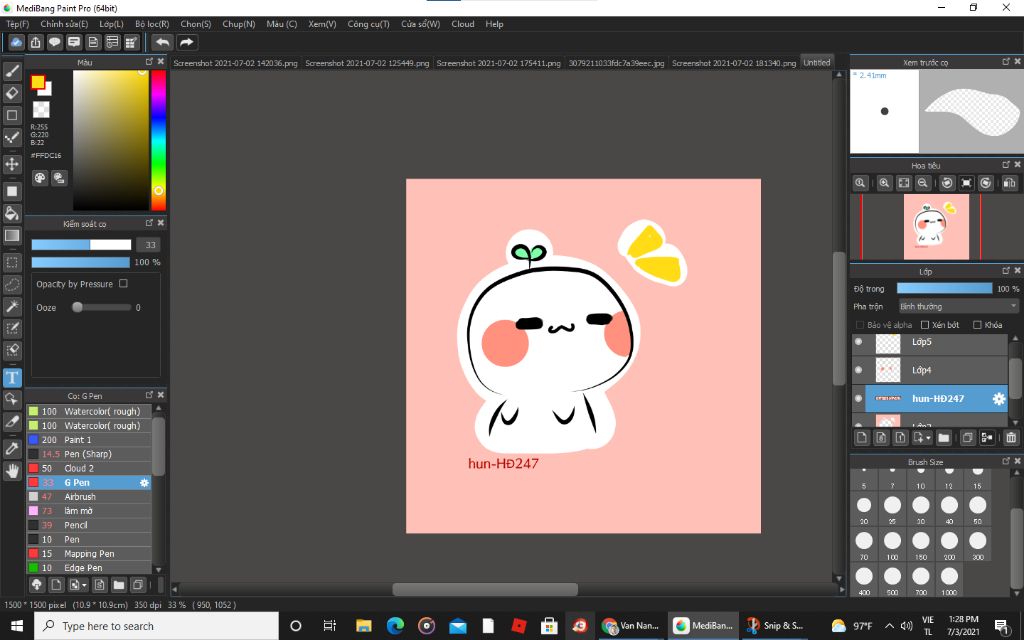Screen dimensions: 1024x640
Task: Select the Text tool
Action: [x=12, y=377]
